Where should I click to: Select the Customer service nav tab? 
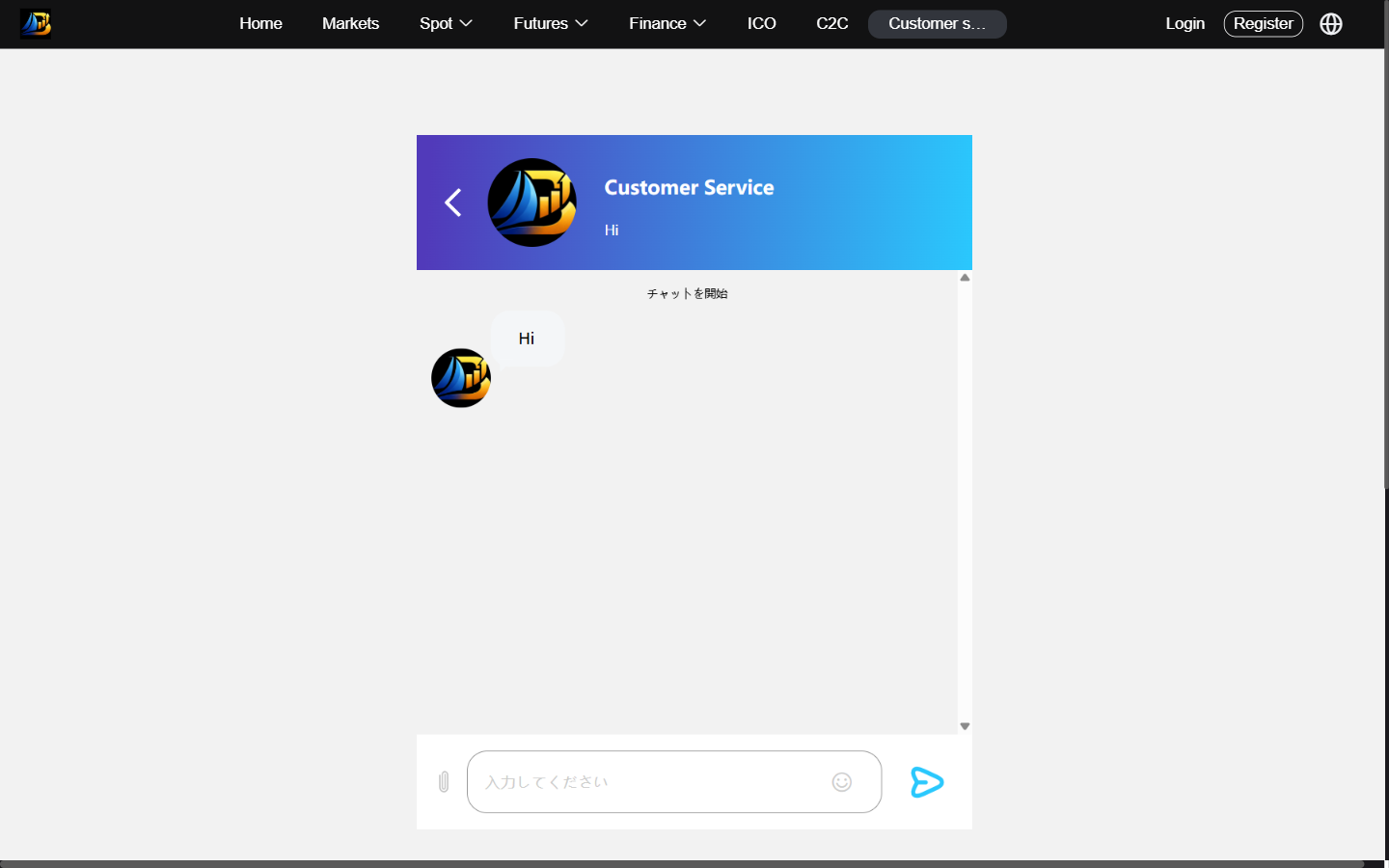tap(938, 24)
